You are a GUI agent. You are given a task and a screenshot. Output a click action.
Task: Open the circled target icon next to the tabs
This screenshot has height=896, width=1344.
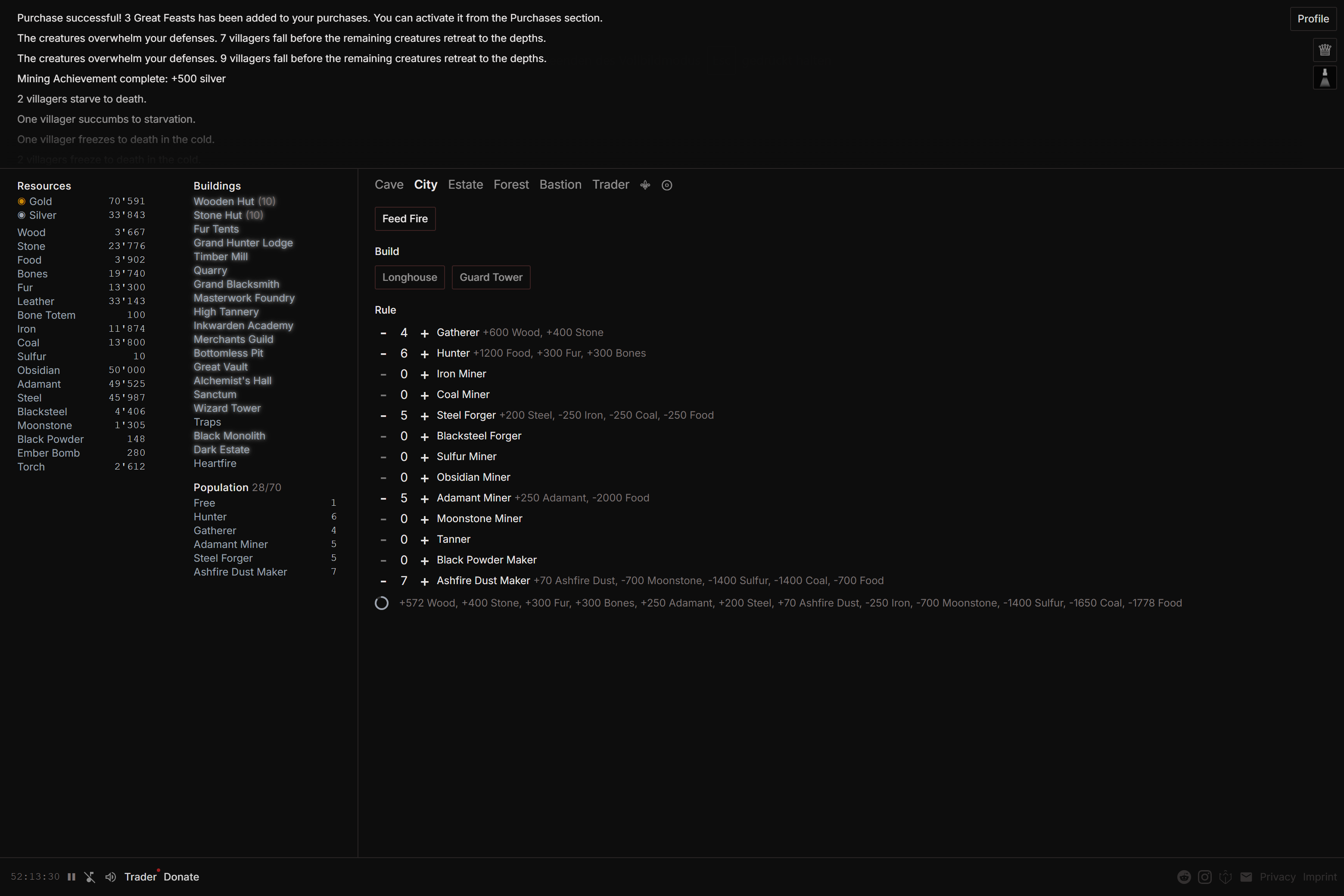[667, 185]
